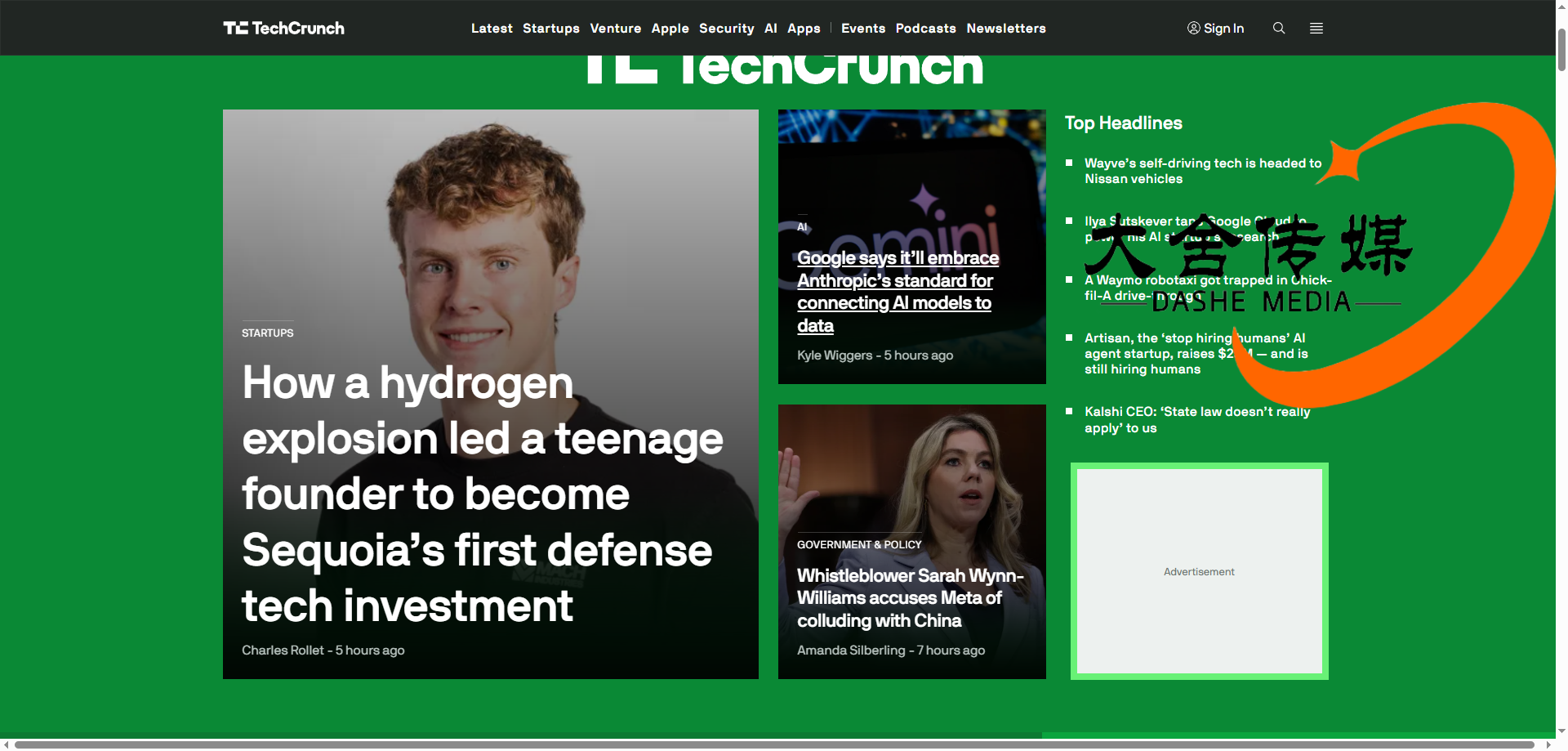Viewport: 1568px width, 751px height.
Task: Click the GOVERNMENT & POLICY category label
Action: tap(859, 544)
